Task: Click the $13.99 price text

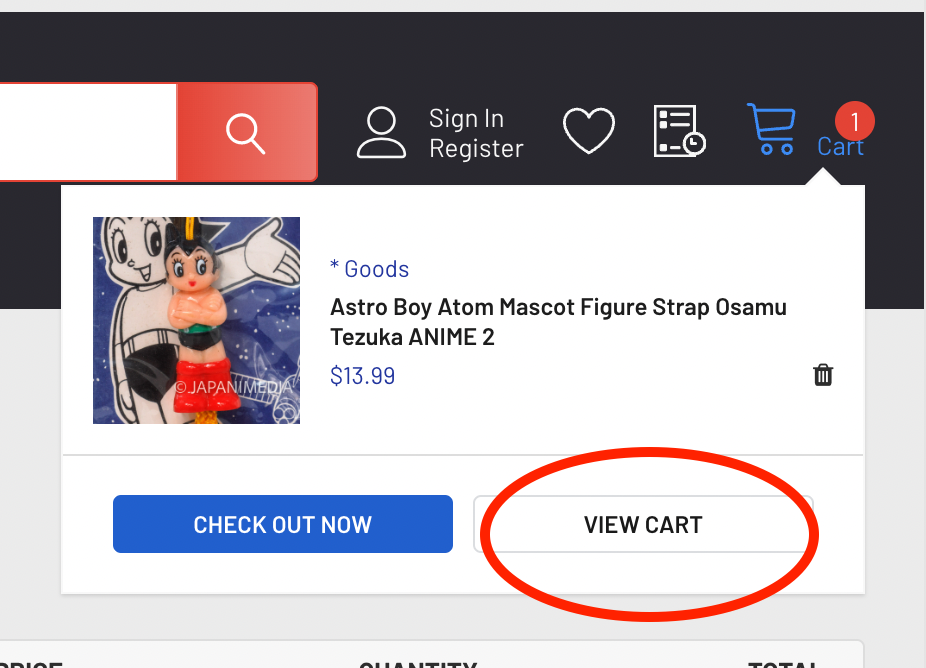Action: pos(362,376)
